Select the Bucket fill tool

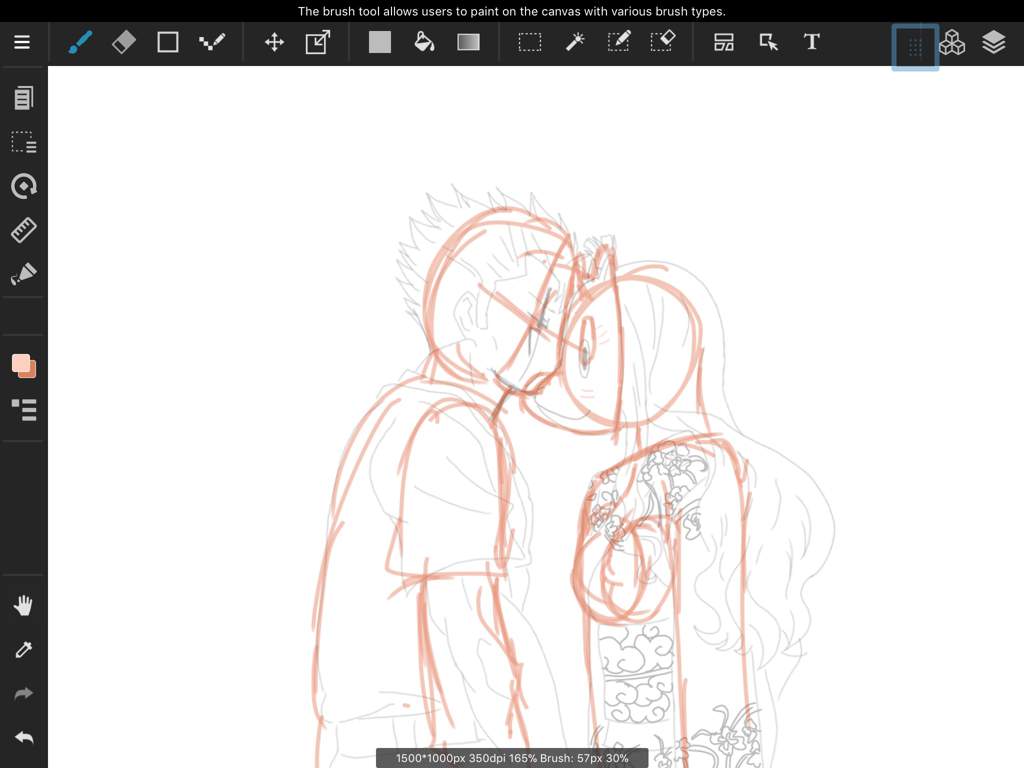tap(424, 42)
